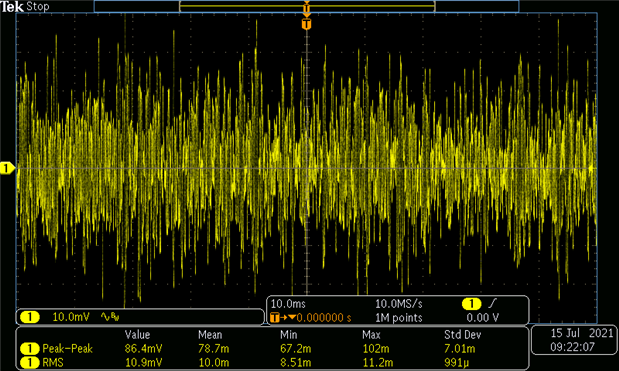Click the 0.00 V trigger level readout
Viewport: 619px width, 371px height.
point(482,318)
